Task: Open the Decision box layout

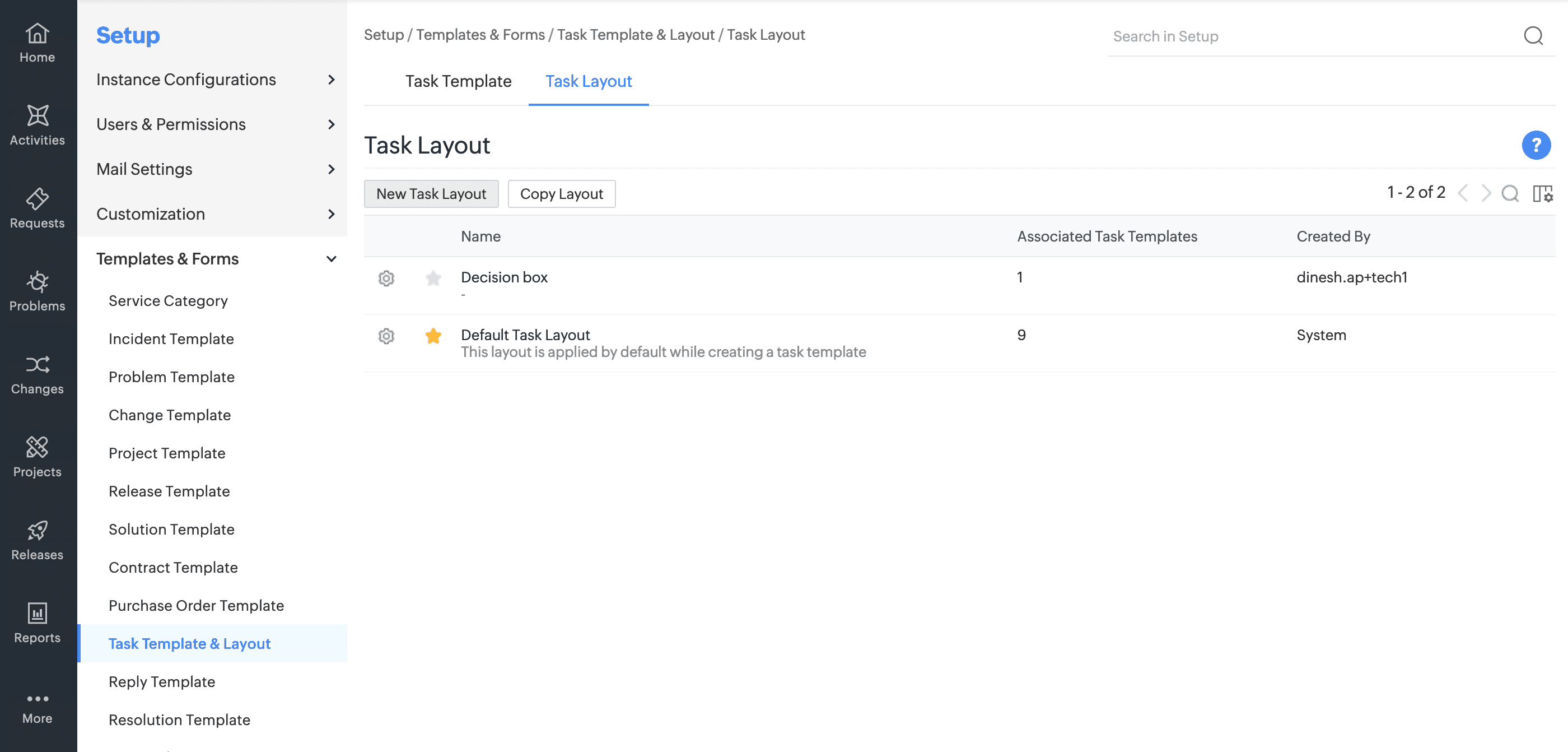Action: 504,277
